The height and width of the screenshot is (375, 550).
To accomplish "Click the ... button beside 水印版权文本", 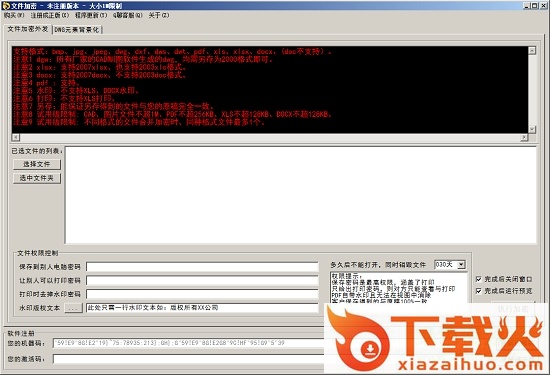I will 73,308.
